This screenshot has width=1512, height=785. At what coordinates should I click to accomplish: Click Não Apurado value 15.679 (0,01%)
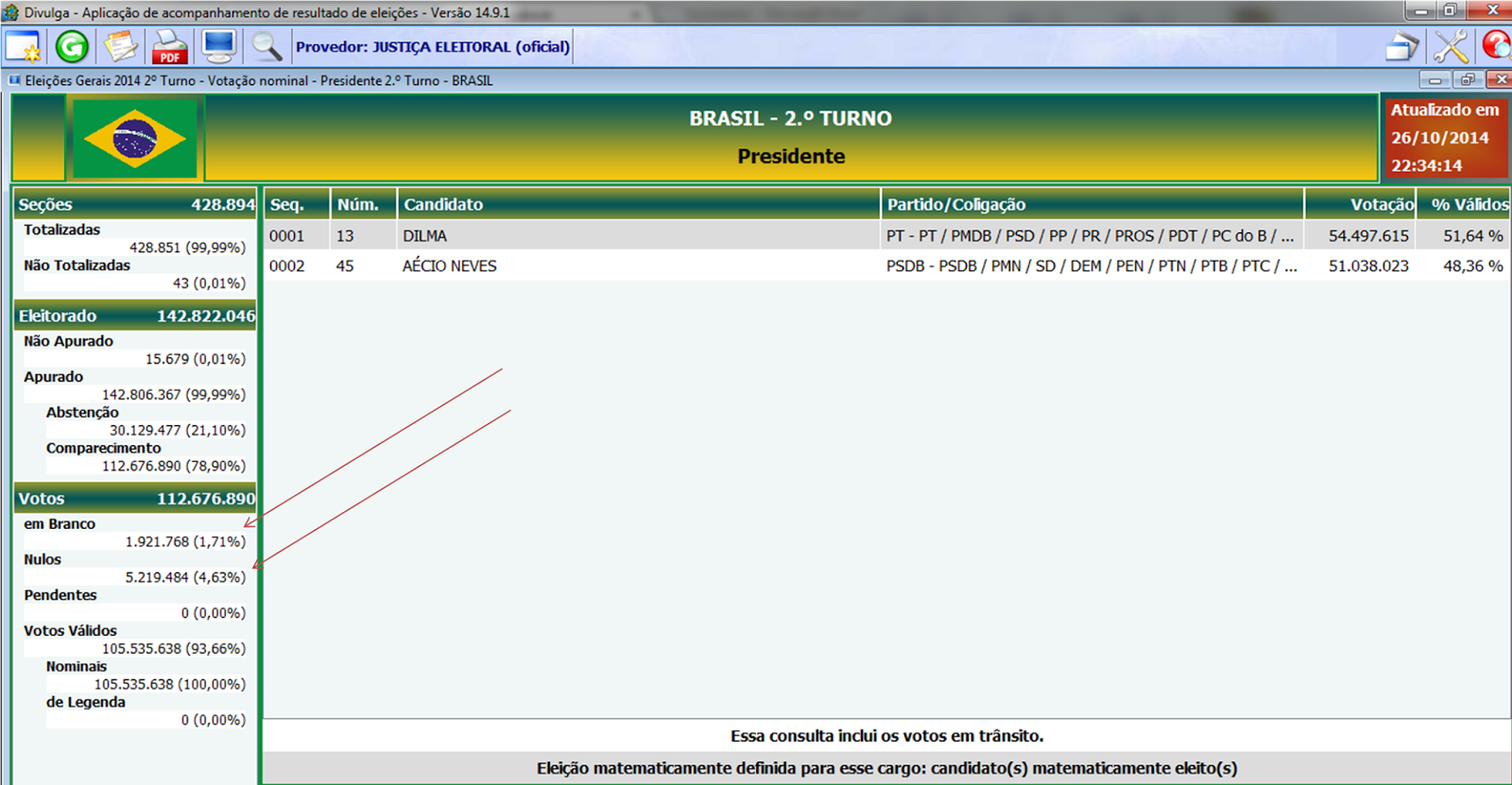point(195,359)
